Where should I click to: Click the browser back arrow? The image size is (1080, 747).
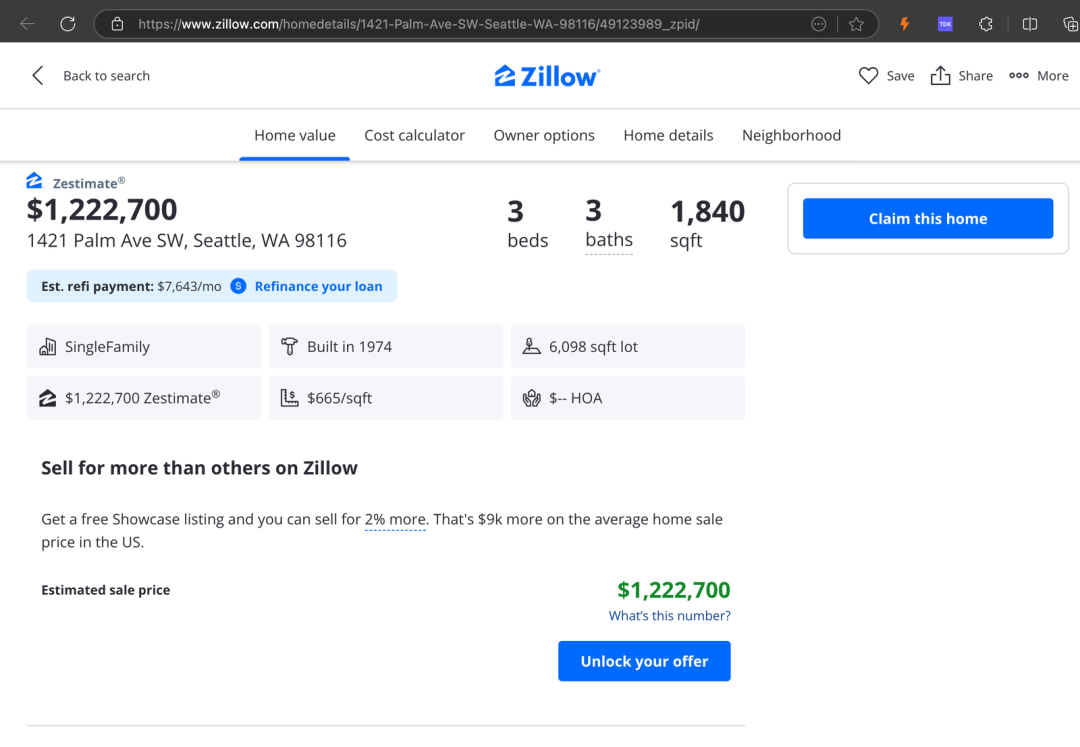[x=28, y=24]
